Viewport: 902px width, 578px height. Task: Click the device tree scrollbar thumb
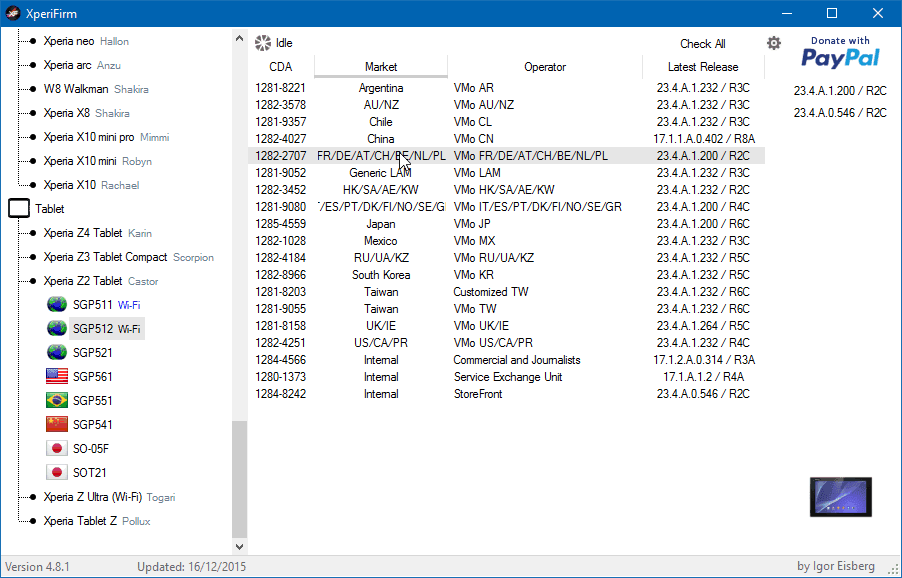pos(239,479)
